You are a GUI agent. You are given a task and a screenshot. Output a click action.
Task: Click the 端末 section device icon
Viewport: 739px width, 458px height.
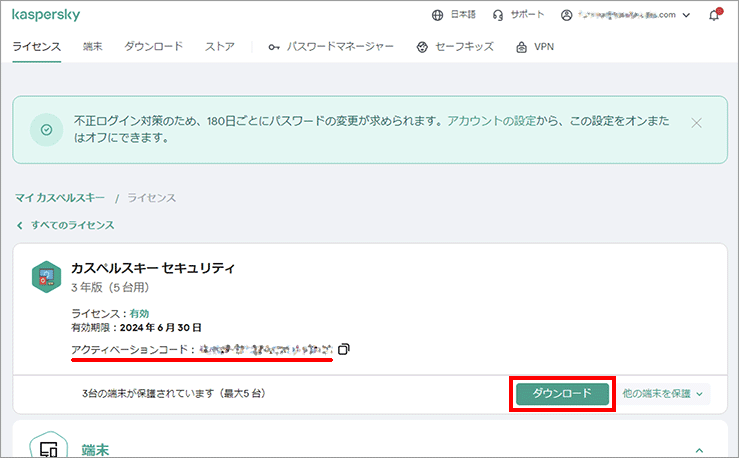click(49, 446)
